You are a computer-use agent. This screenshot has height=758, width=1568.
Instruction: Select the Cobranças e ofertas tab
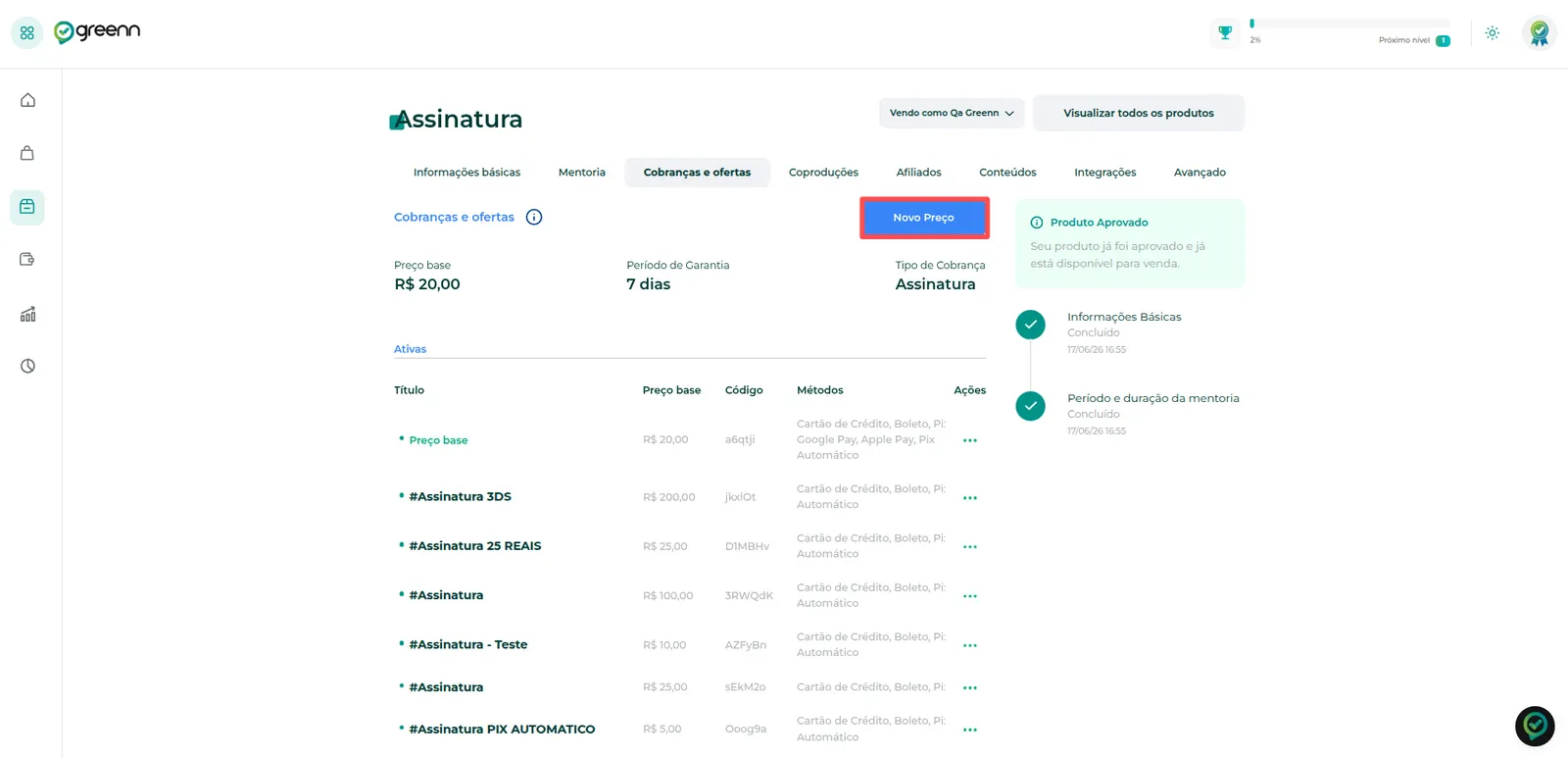point(697,173)
